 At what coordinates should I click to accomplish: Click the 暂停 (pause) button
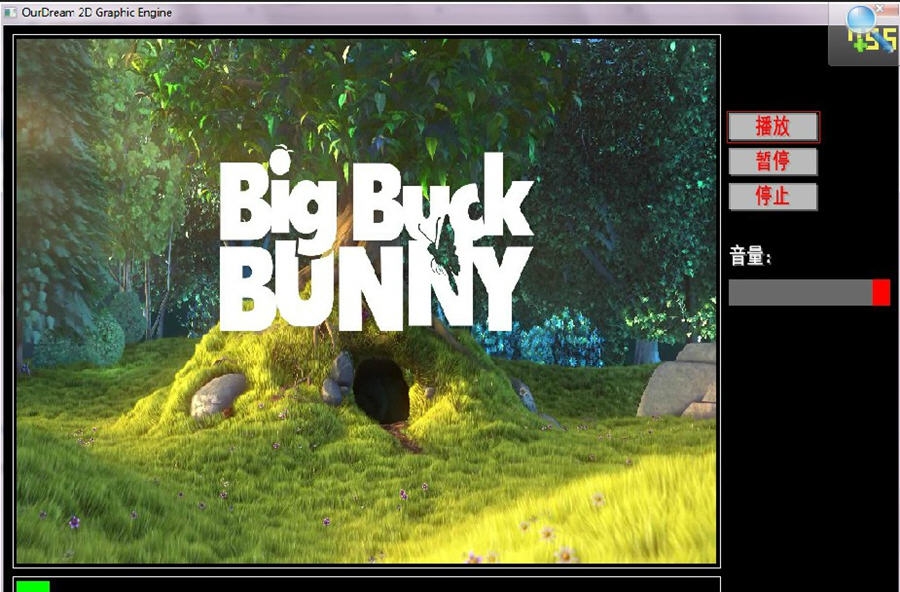[773, 161]
